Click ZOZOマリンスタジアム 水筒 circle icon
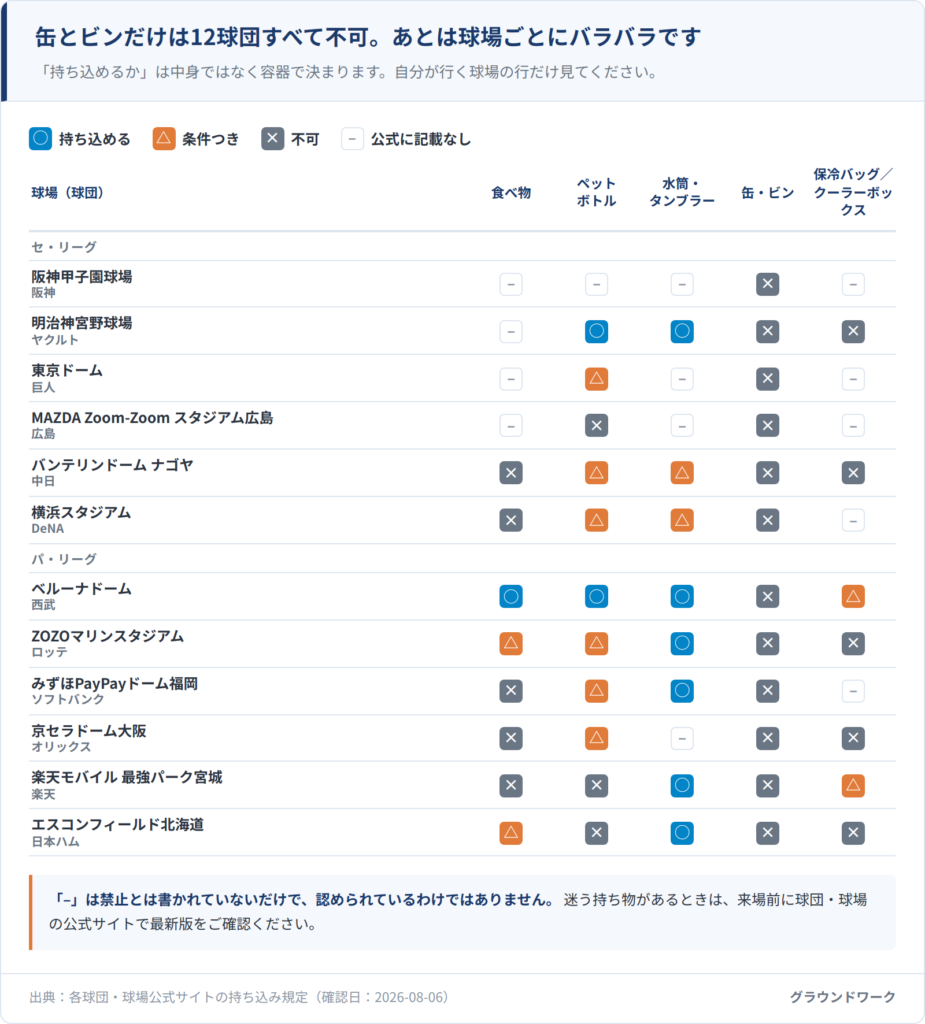 click(682, 643)
